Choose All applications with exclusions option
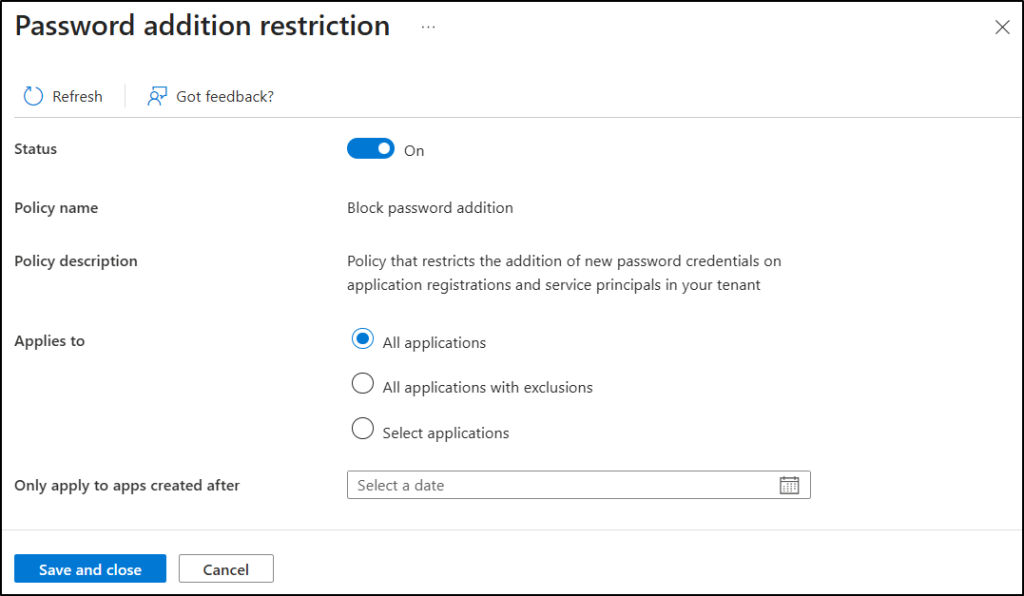This screenshot has height=596, width=1024. pos(363,385)
